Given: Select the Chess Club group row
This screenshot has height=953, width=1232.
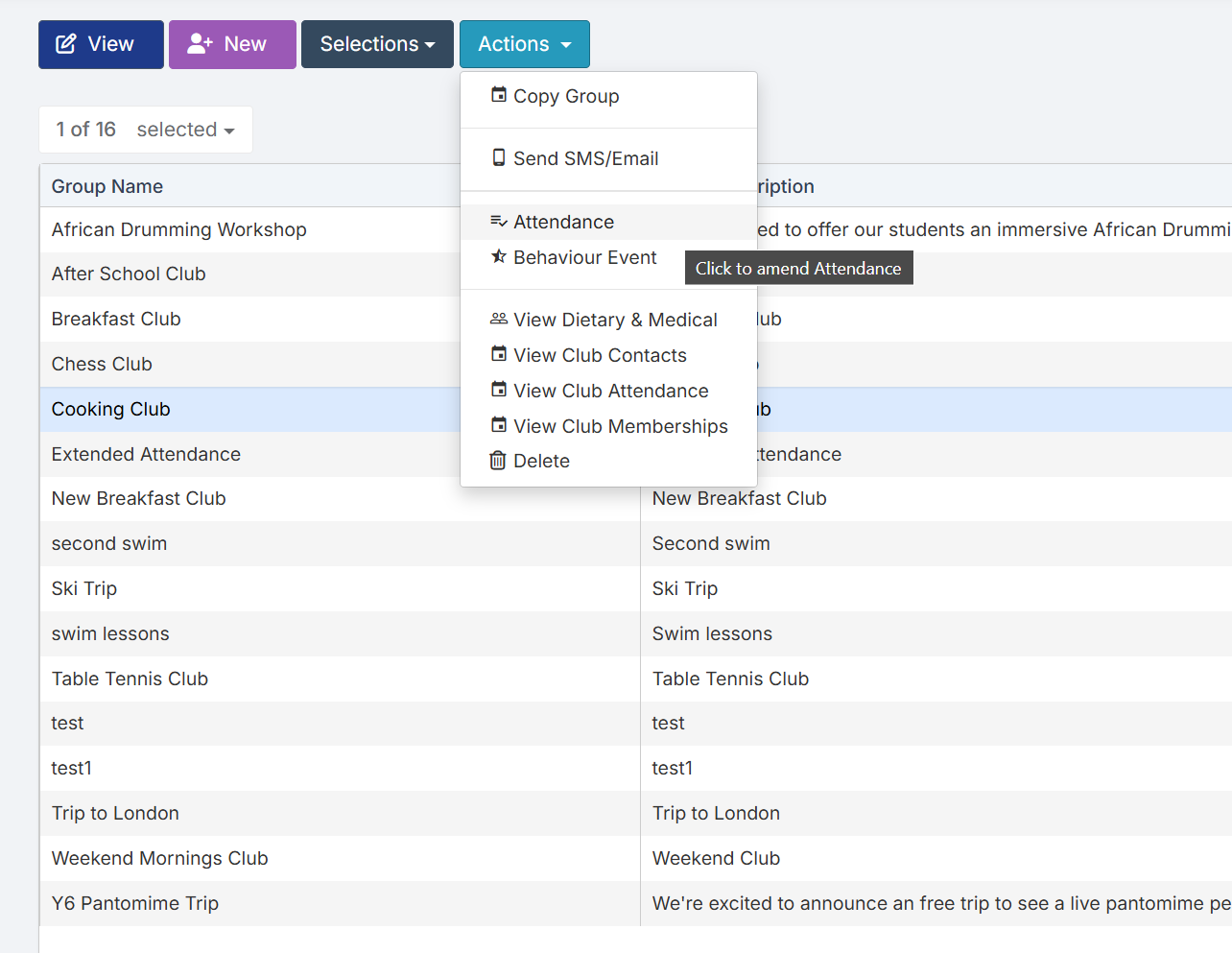Looking at the screenshot, I should (x=102, y=364).
